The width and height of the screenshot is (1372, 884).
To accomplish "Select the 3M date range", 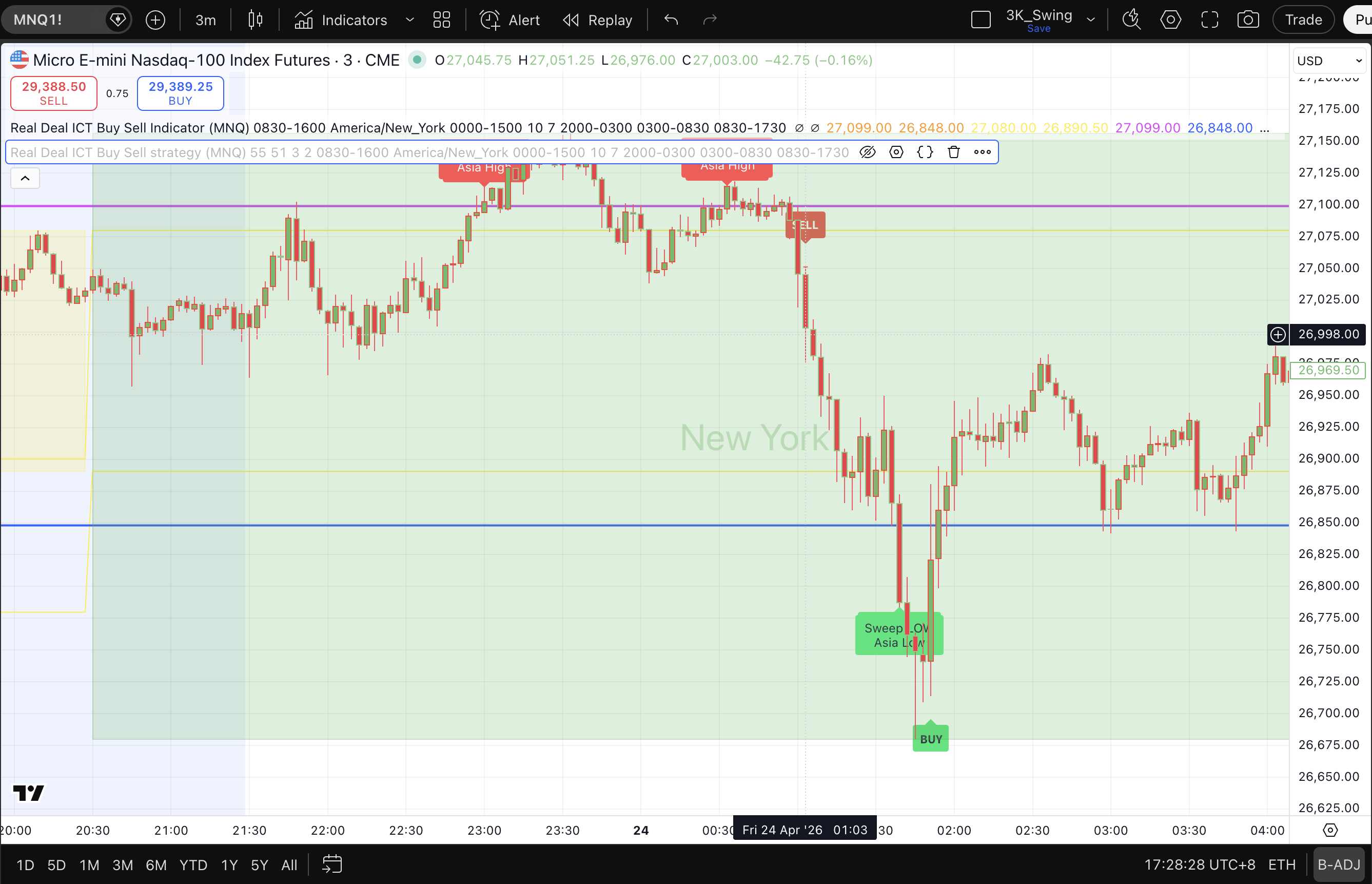I will [x=123, y=864].
